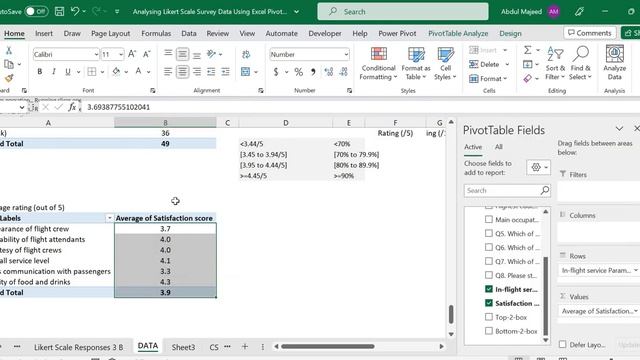Screen dimensions: 640x360
Task: Open Sort & Filter menu
Action: pyautogui.click(x=555, y=63)
